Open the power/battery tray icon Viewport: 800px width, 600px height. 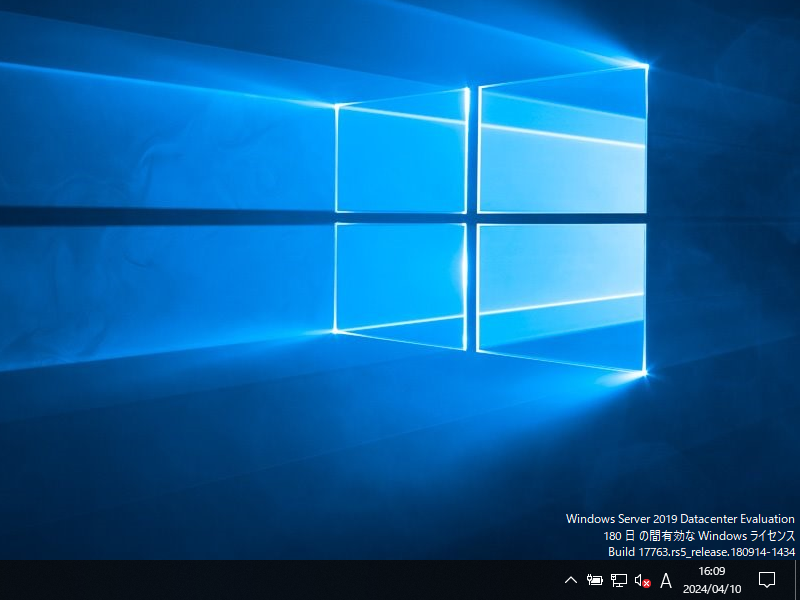coord(595,580)
